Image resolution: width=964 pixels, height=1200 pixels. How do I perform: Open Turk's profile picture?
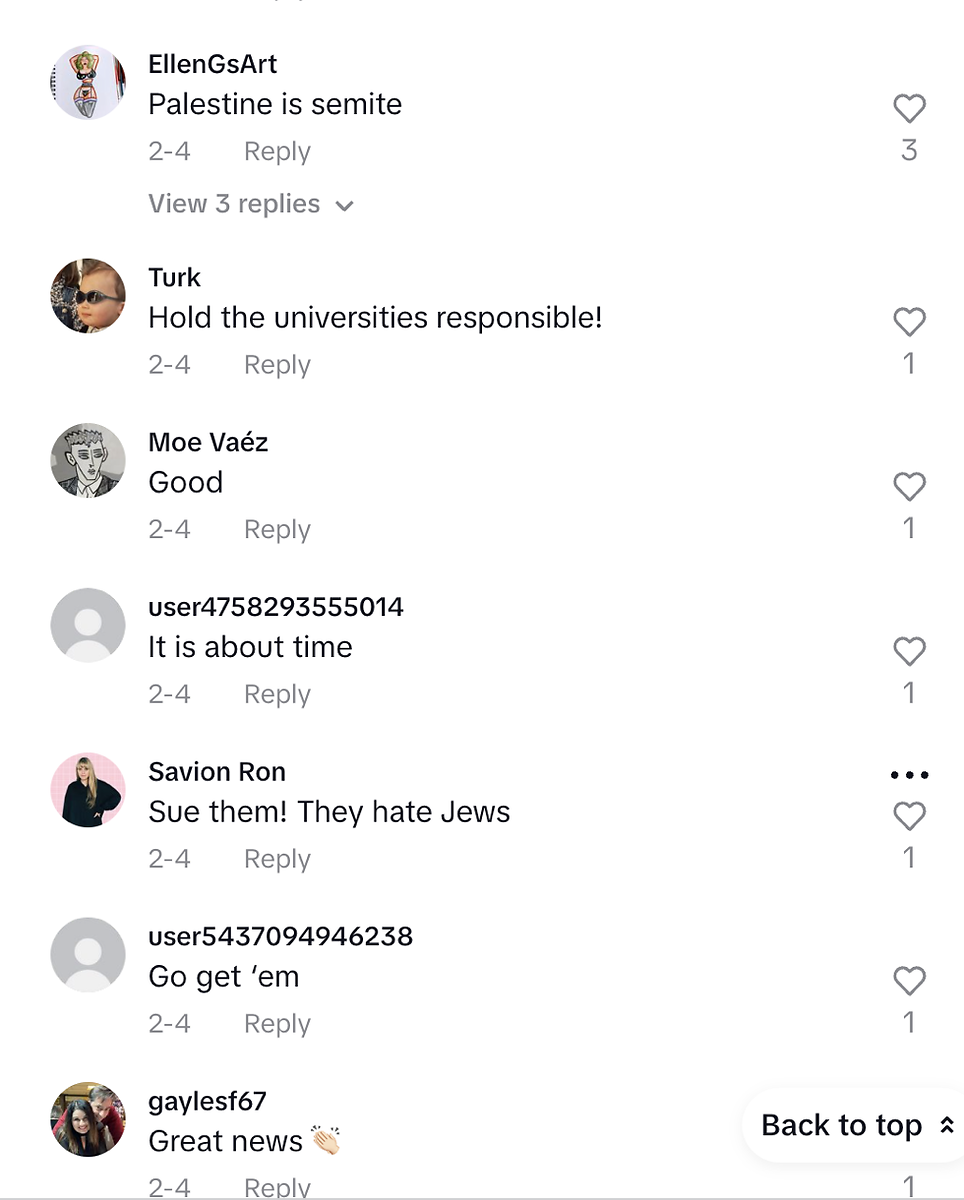click(88, 296)
